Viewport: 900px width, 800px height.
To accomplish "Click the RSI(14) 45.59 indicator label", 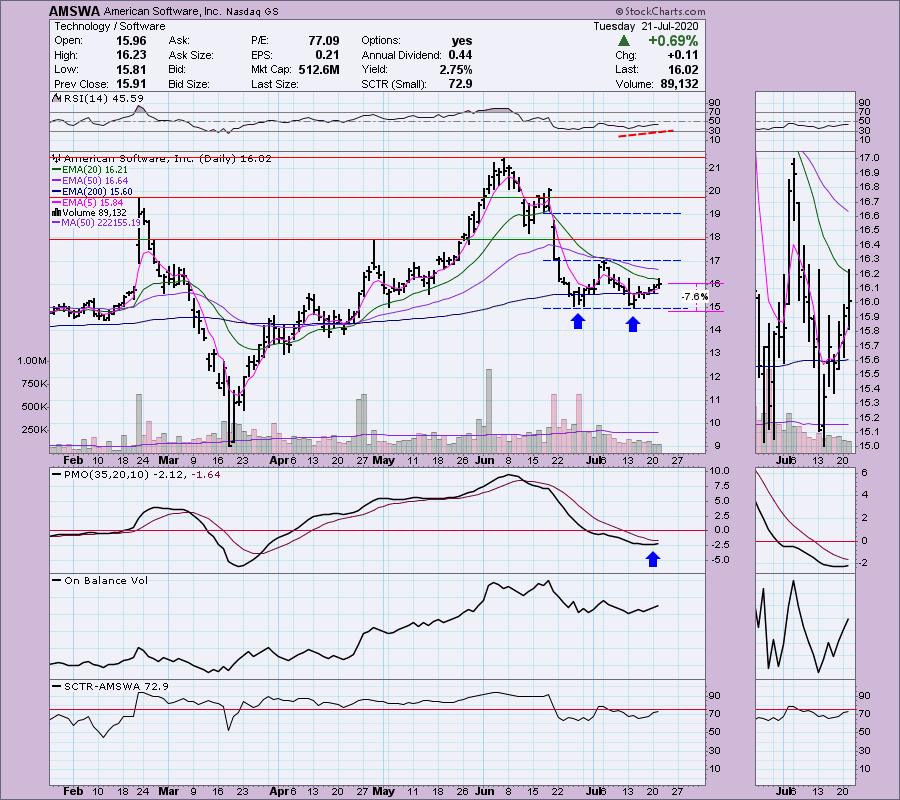I will pyautogui.click(x=98, y=98).
